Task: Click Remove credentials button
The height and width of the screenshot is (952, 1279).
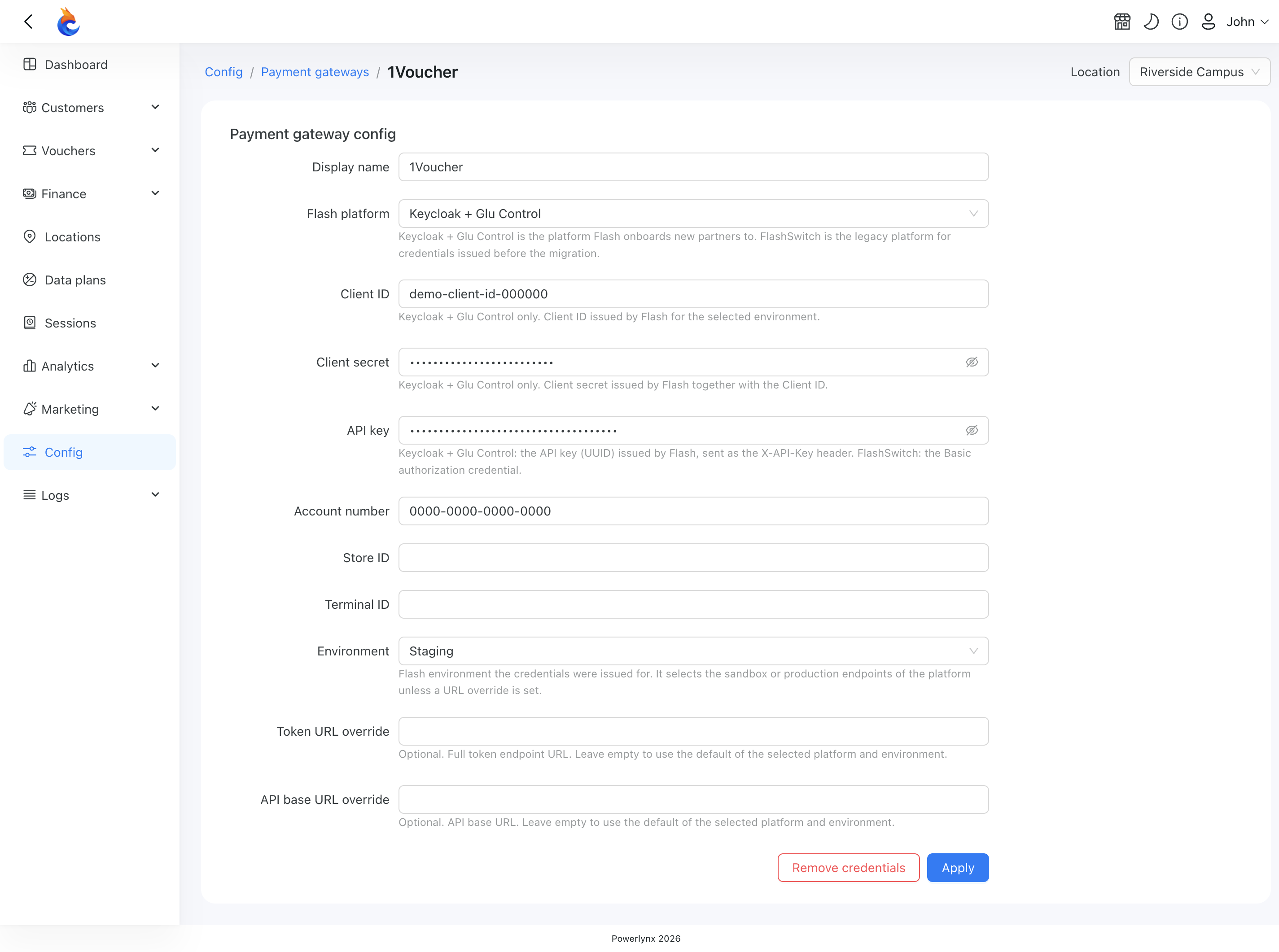Action: tap(849, 868)
